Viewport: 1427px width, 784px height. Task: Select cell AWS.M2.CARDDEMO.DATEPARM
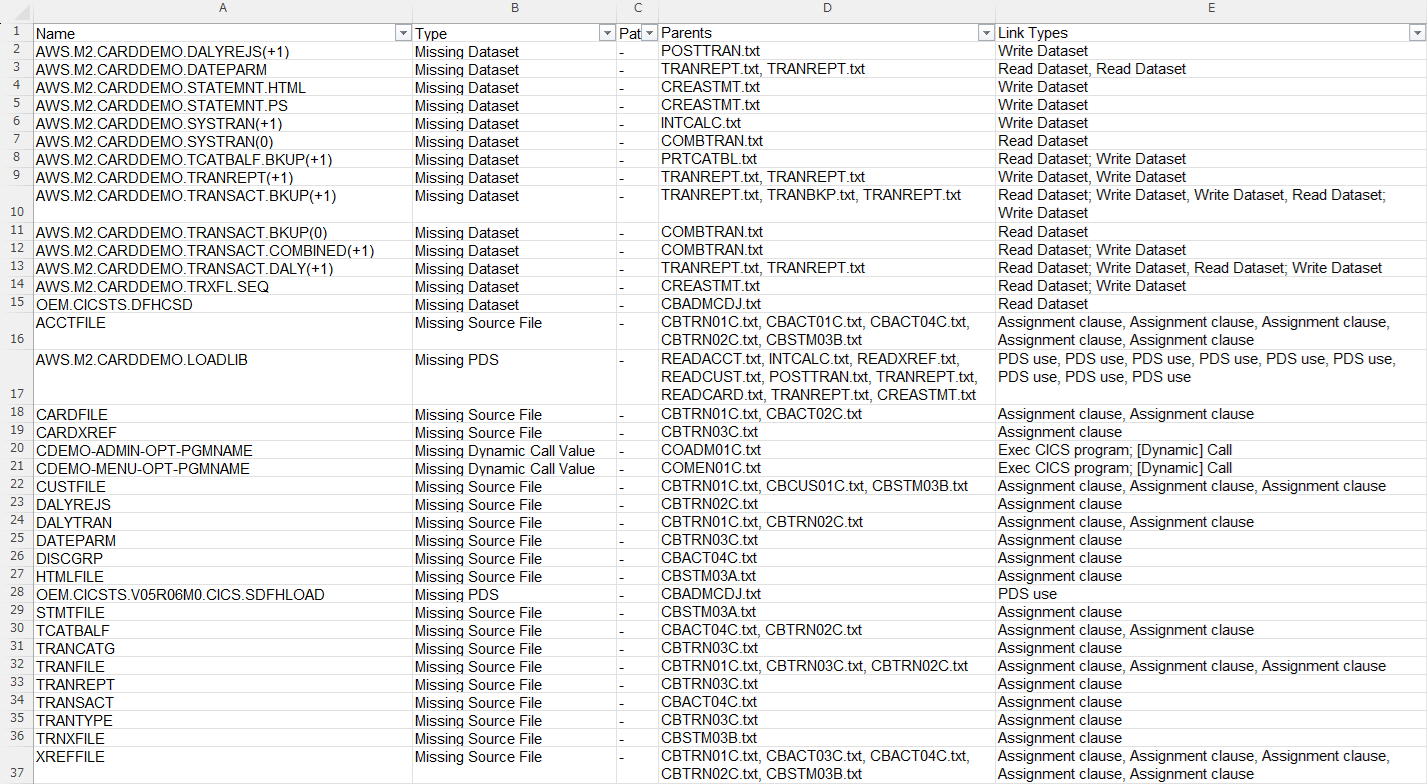(x=222, y=69)
